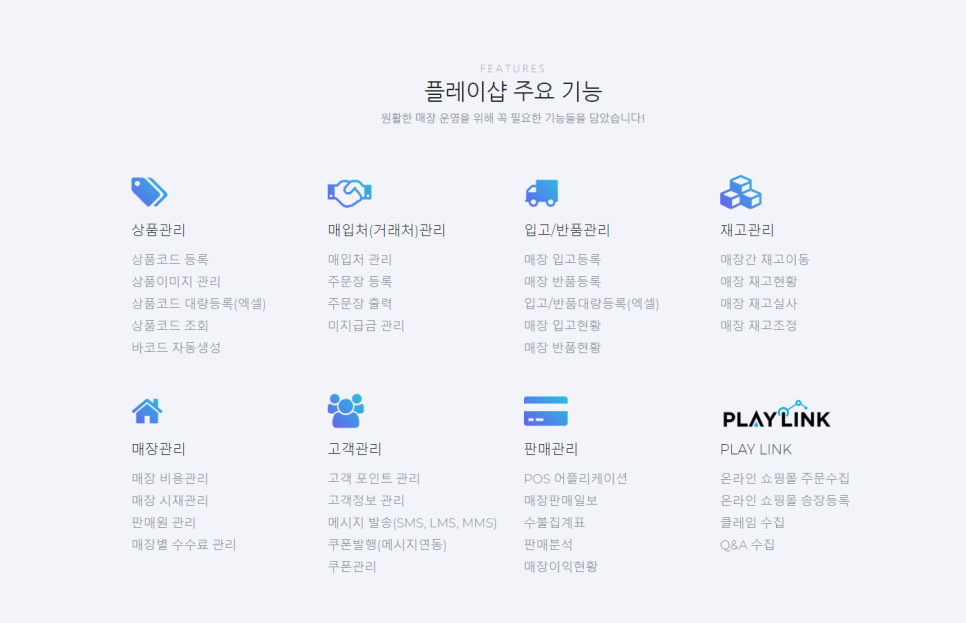966x623 pixels.
Task: Click the delivery truck icon above 입고/반품관리
Action: (541, 192)
